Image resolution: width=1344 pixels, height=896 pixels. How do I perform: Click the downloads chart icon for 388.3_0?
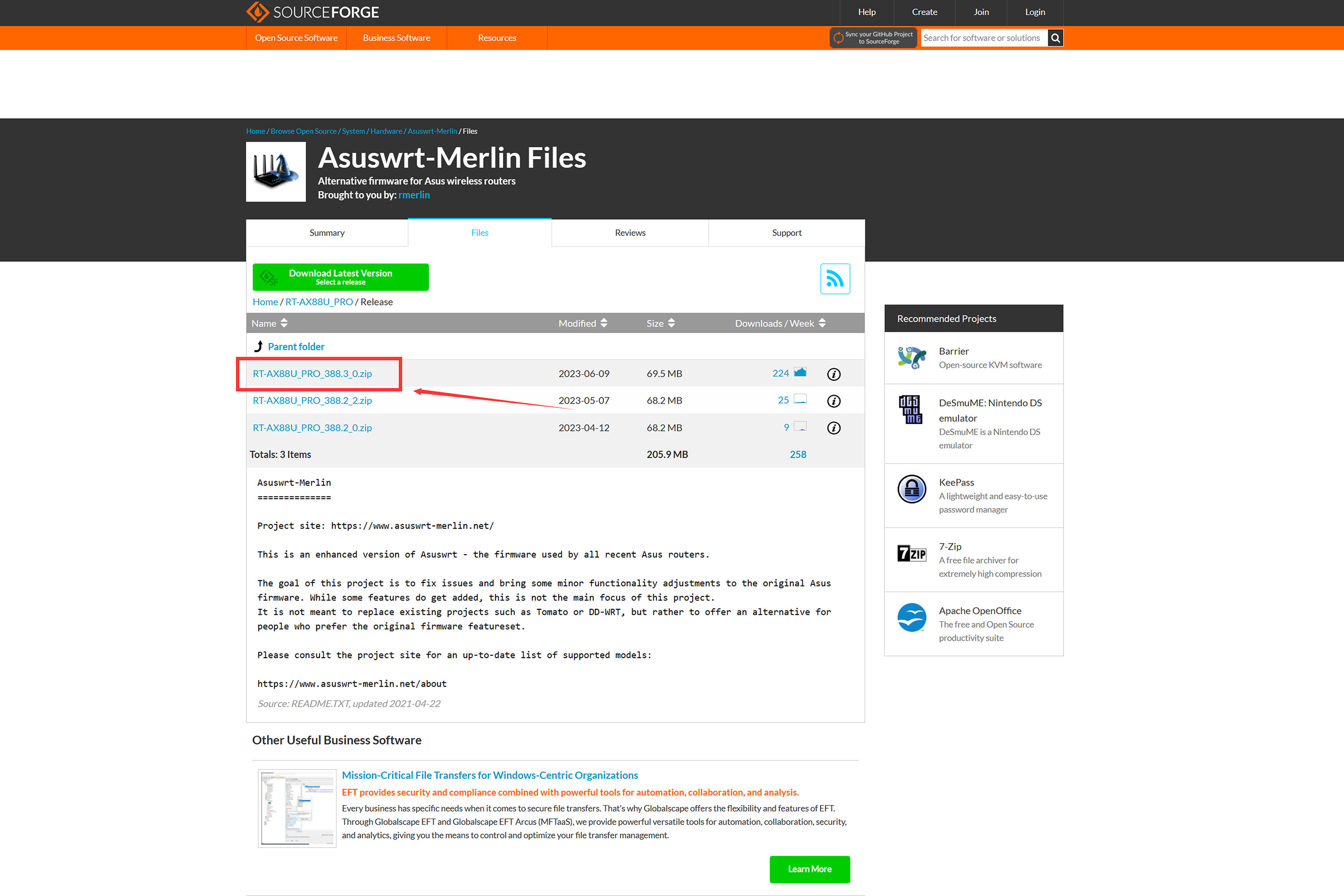point(800,373)
